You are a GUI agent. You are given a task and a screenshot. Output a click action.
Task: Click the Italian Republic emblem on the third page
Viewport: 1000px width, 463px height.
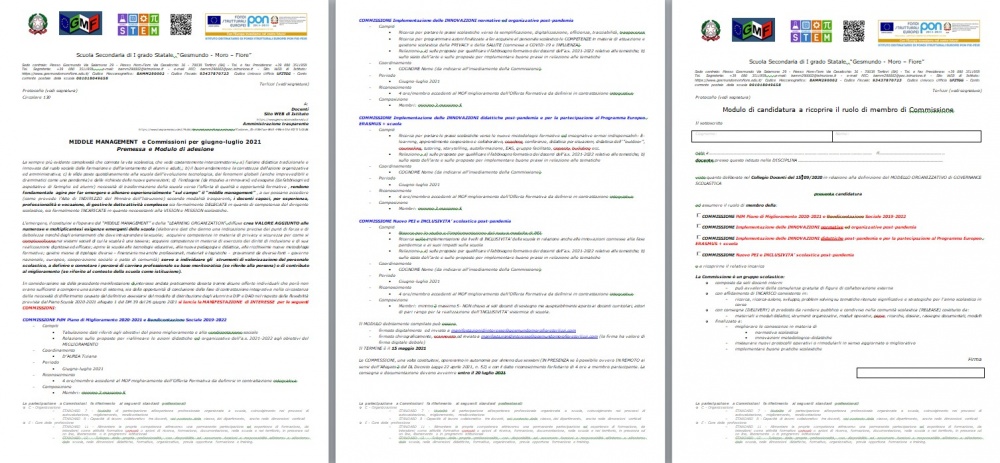coord(710,30)
